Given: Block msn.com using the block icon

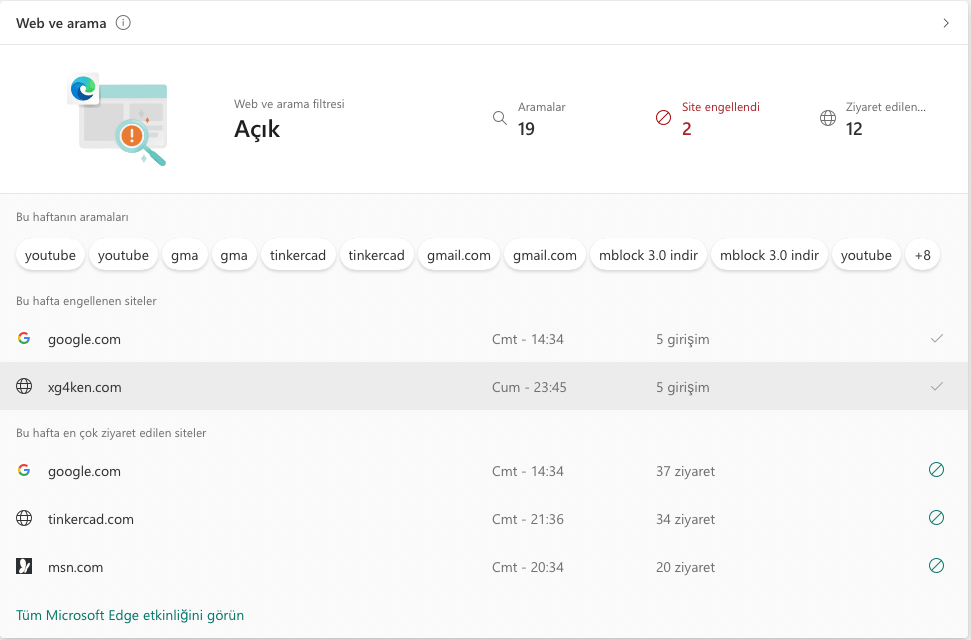Looking at the screenshot, I should click(x=936, y=566).
